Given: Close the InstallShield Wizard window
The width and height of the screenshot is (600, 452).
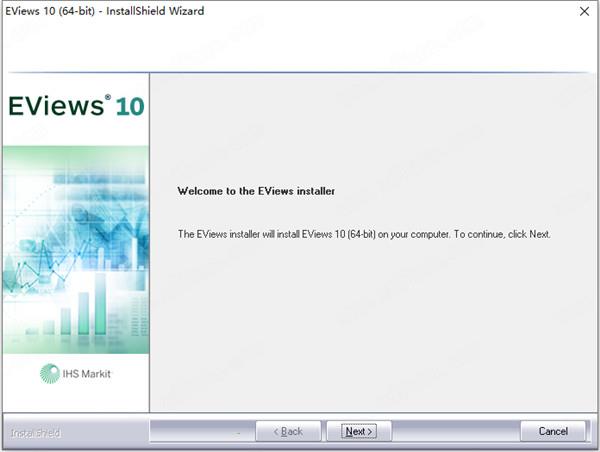Looking at the screenshot, I should (x=584, y=11).
